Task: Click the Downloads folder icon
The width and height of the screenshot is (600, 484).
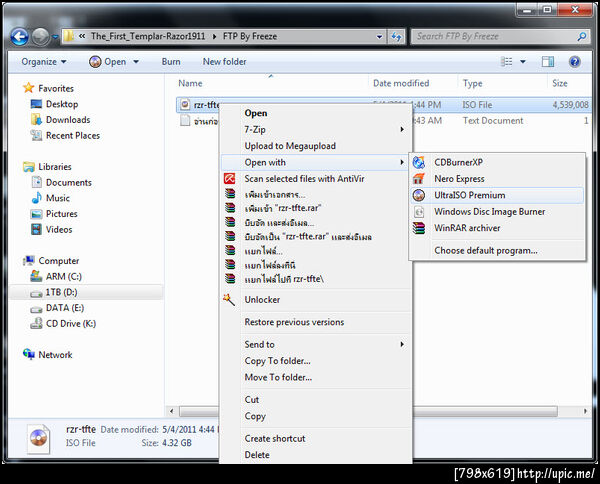Action: pyautogui.click(x=36, y=119)
